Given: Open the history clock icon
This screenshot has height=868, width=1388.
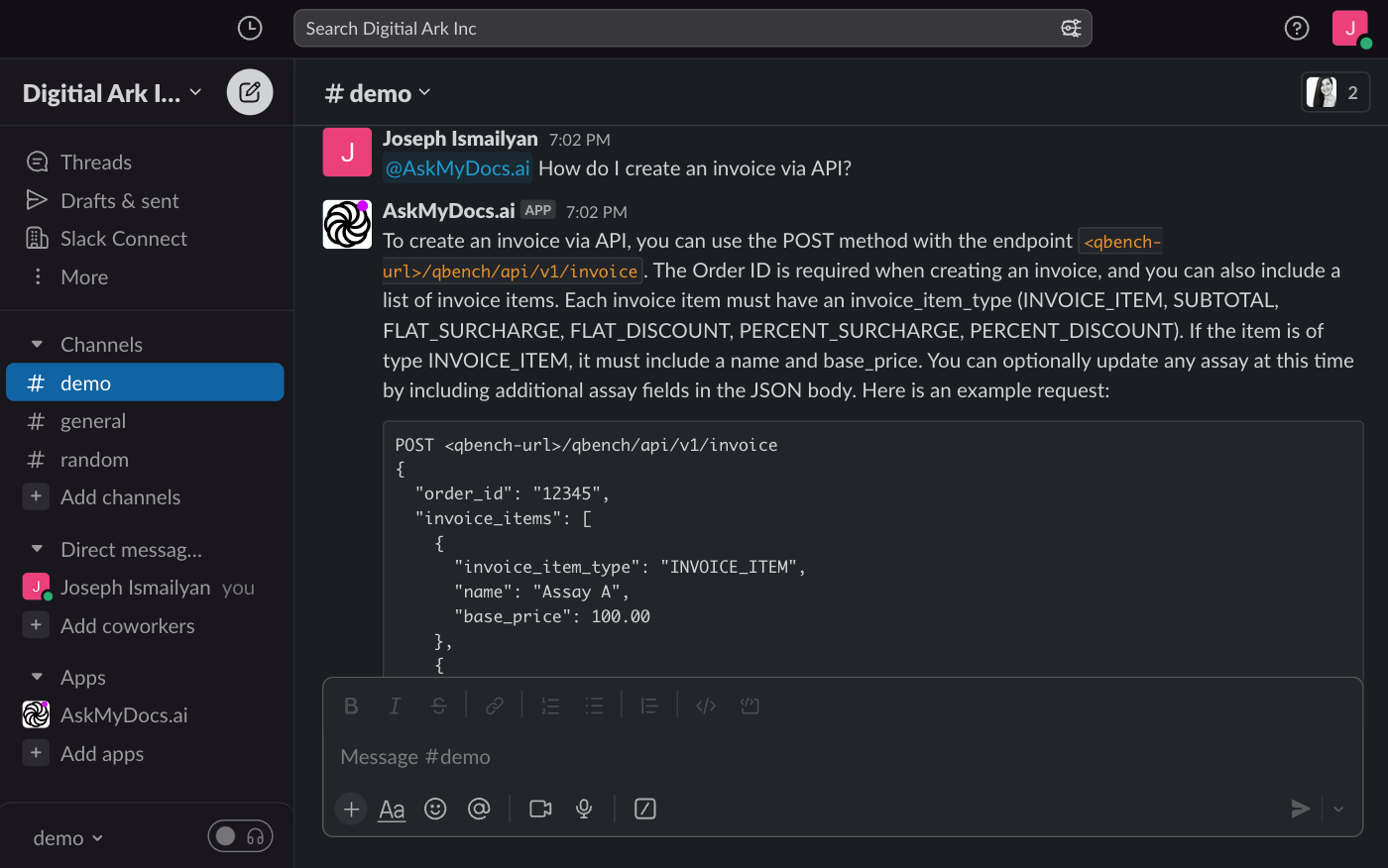Looking at the screenshot, I should pyautogui.click(x=250, y=28).
